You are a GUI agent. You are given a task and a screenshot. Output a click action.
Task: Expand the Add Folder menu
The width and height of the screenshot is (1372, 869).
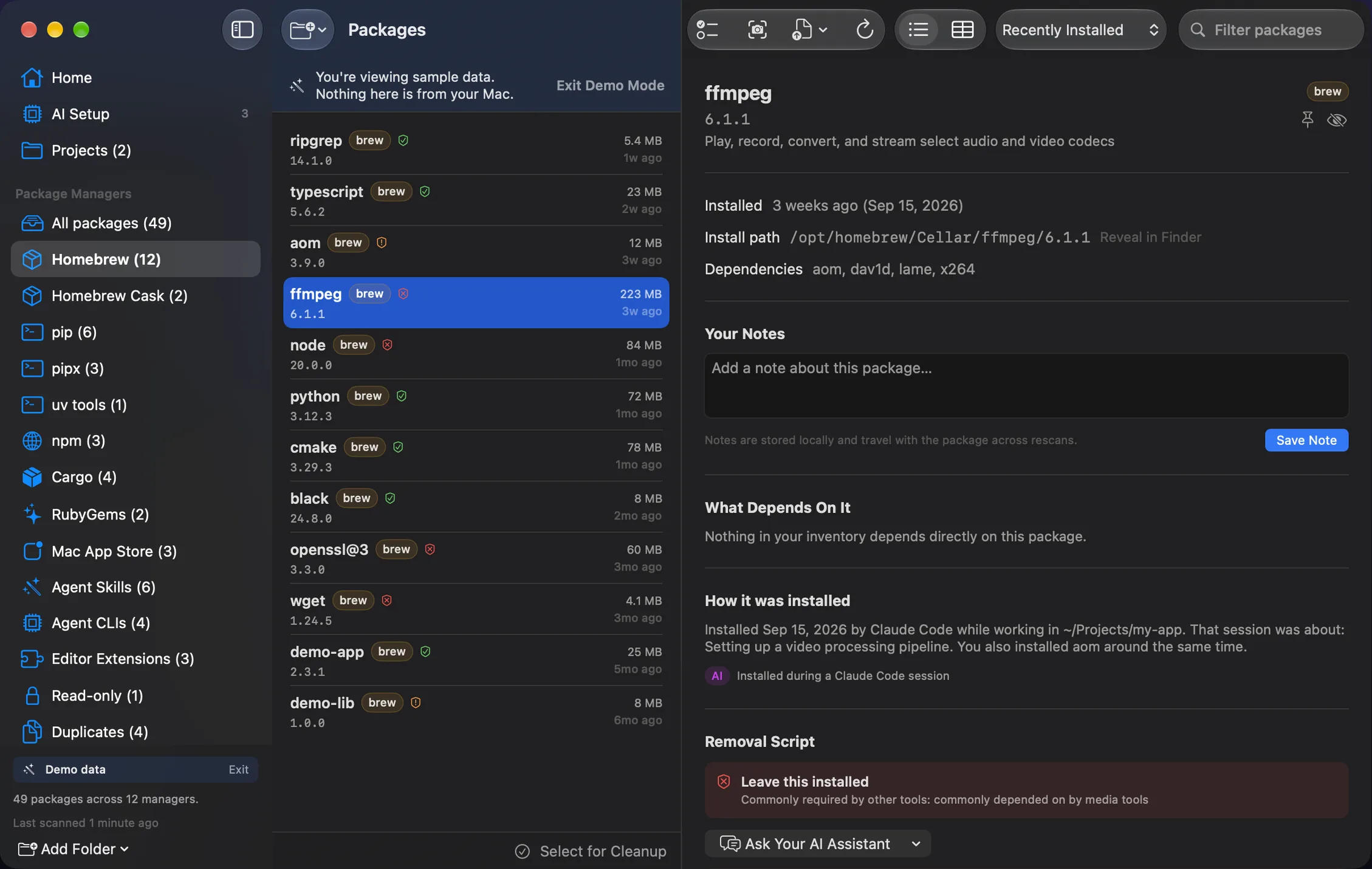pos(74,849)
